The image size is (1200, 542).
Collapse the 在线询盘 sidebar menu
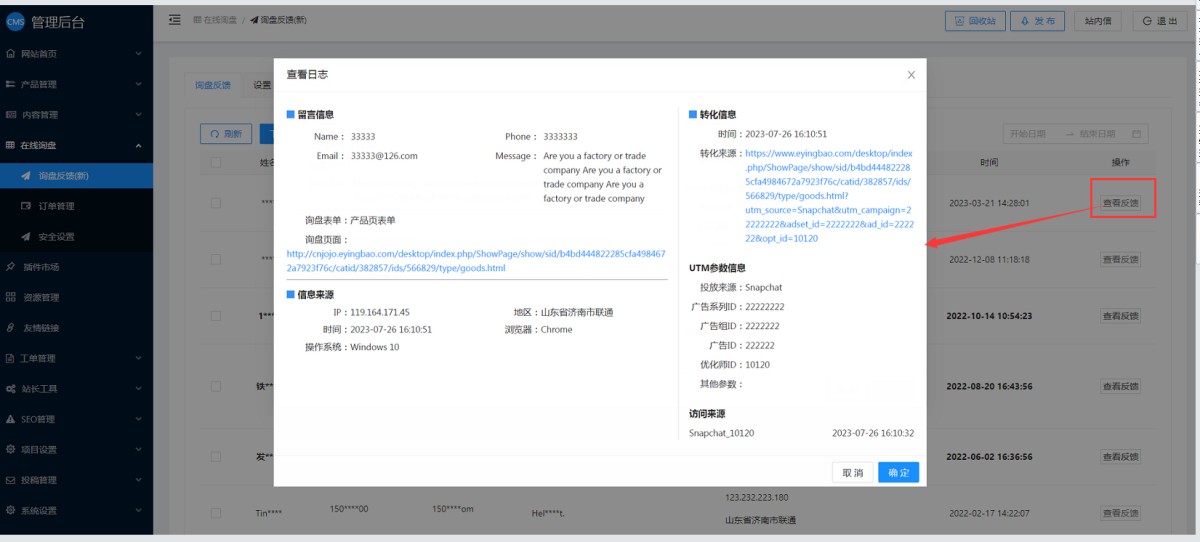(75, 145)
